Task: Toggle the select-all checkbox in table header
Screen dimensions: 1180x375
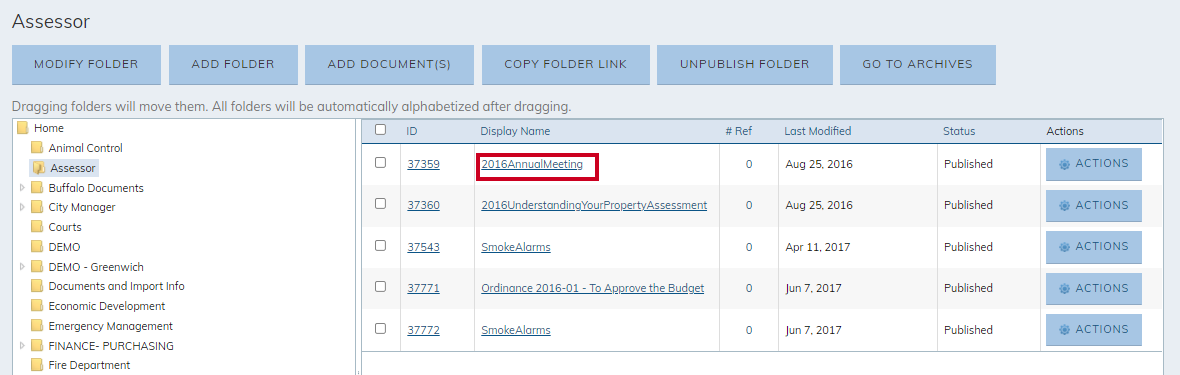Action: pyautogui.click(x=380, y=130)
